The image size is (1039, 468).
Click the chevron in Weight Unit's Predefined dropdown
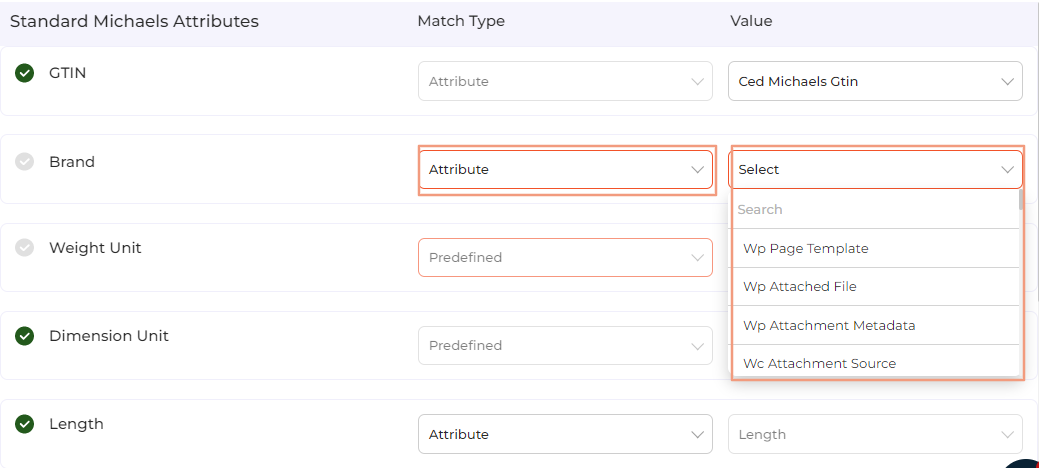(x=697, y=258)
